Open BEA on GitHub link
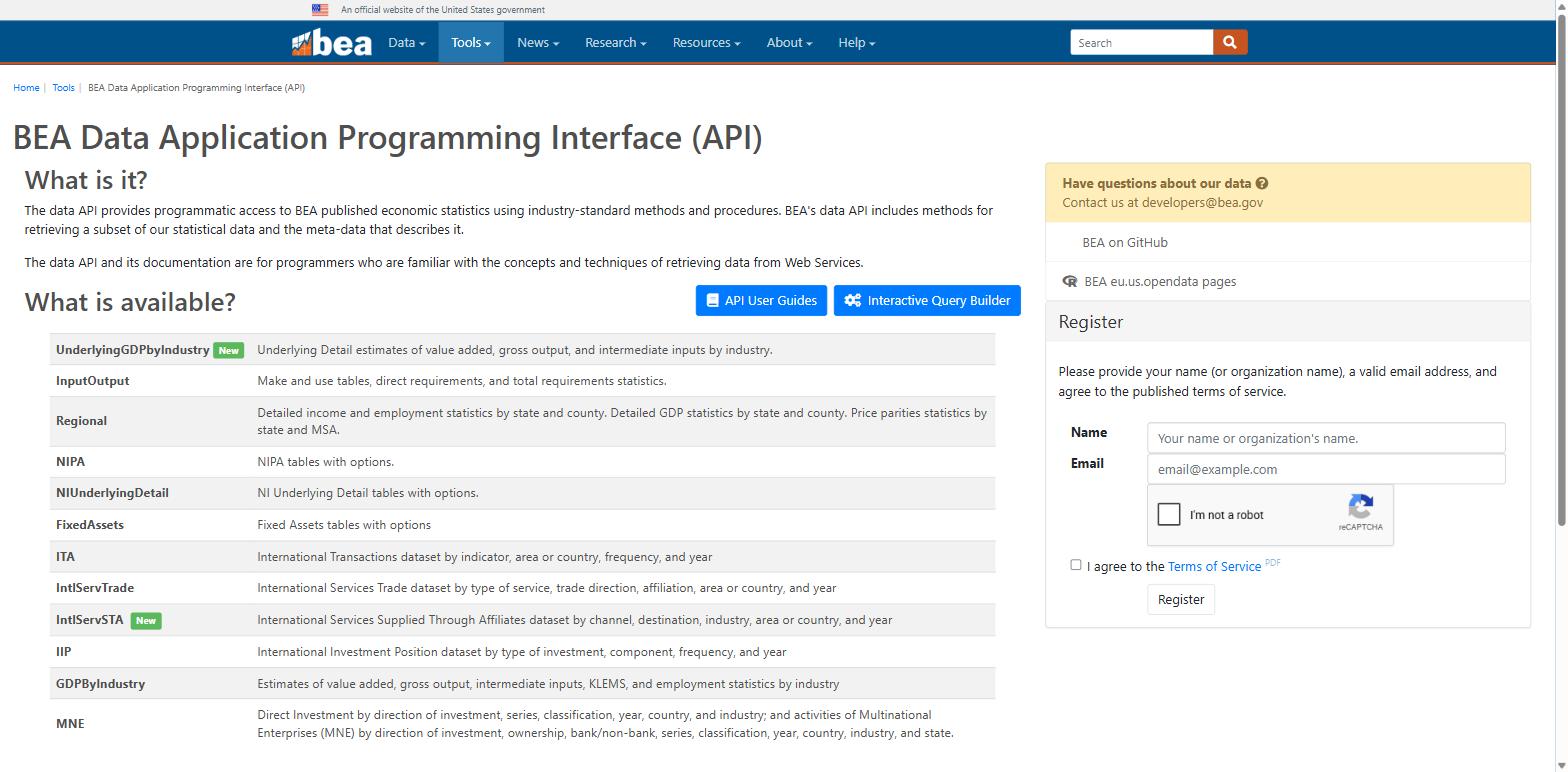This screenshot has width=1568, height=772. (x=1125, y=243)
